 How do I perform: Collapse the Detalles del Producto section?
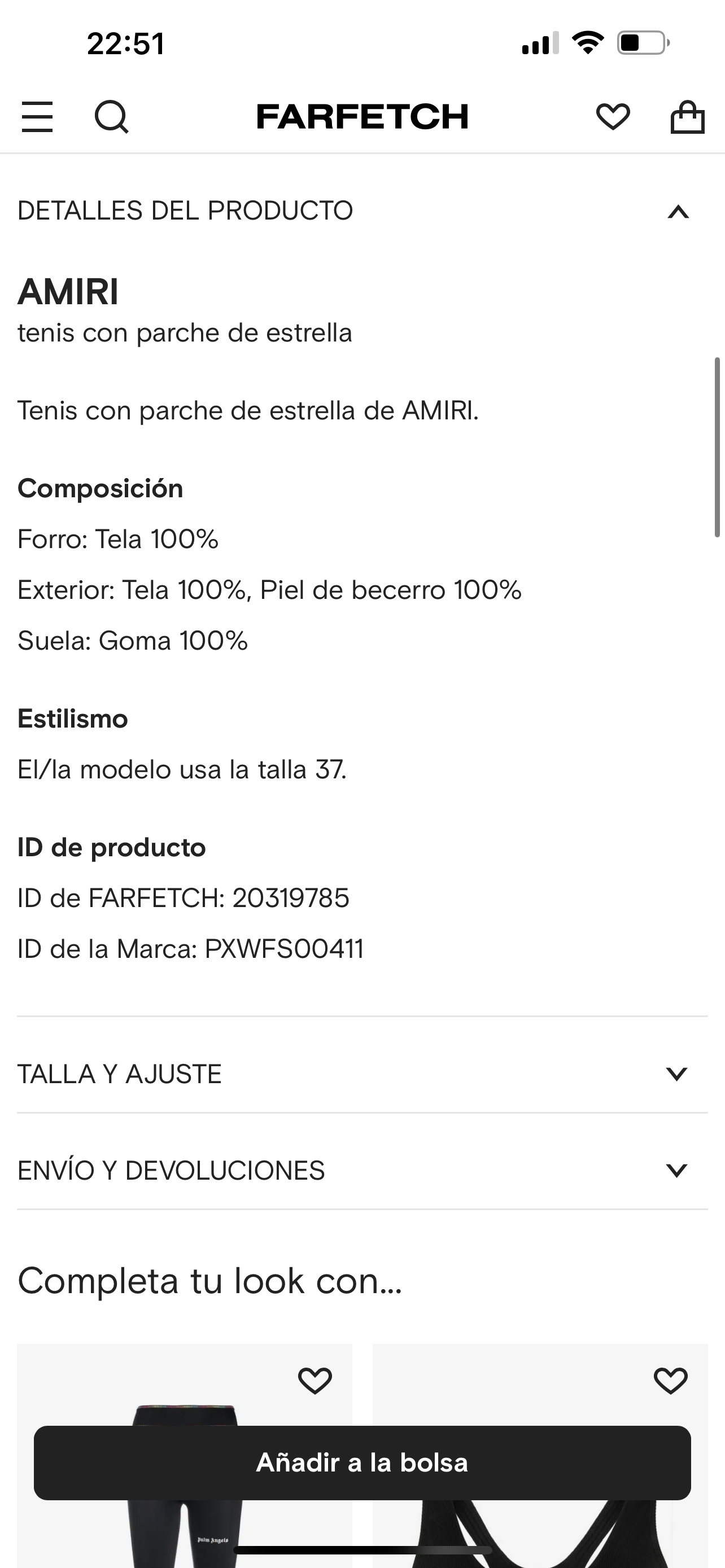tap(678, 211)
